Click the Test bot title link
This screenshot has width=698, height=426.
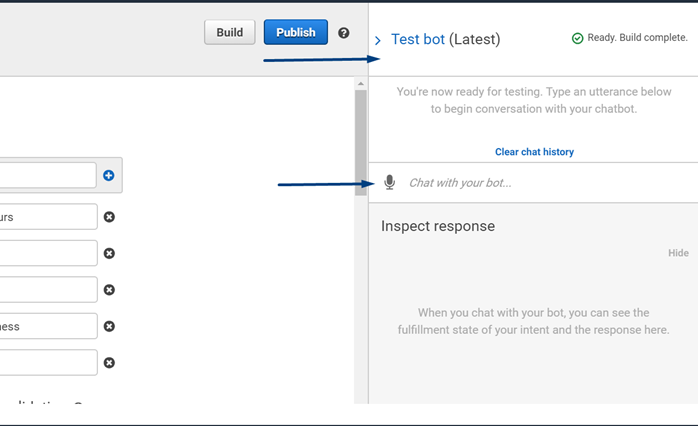[x=418, y=39]
